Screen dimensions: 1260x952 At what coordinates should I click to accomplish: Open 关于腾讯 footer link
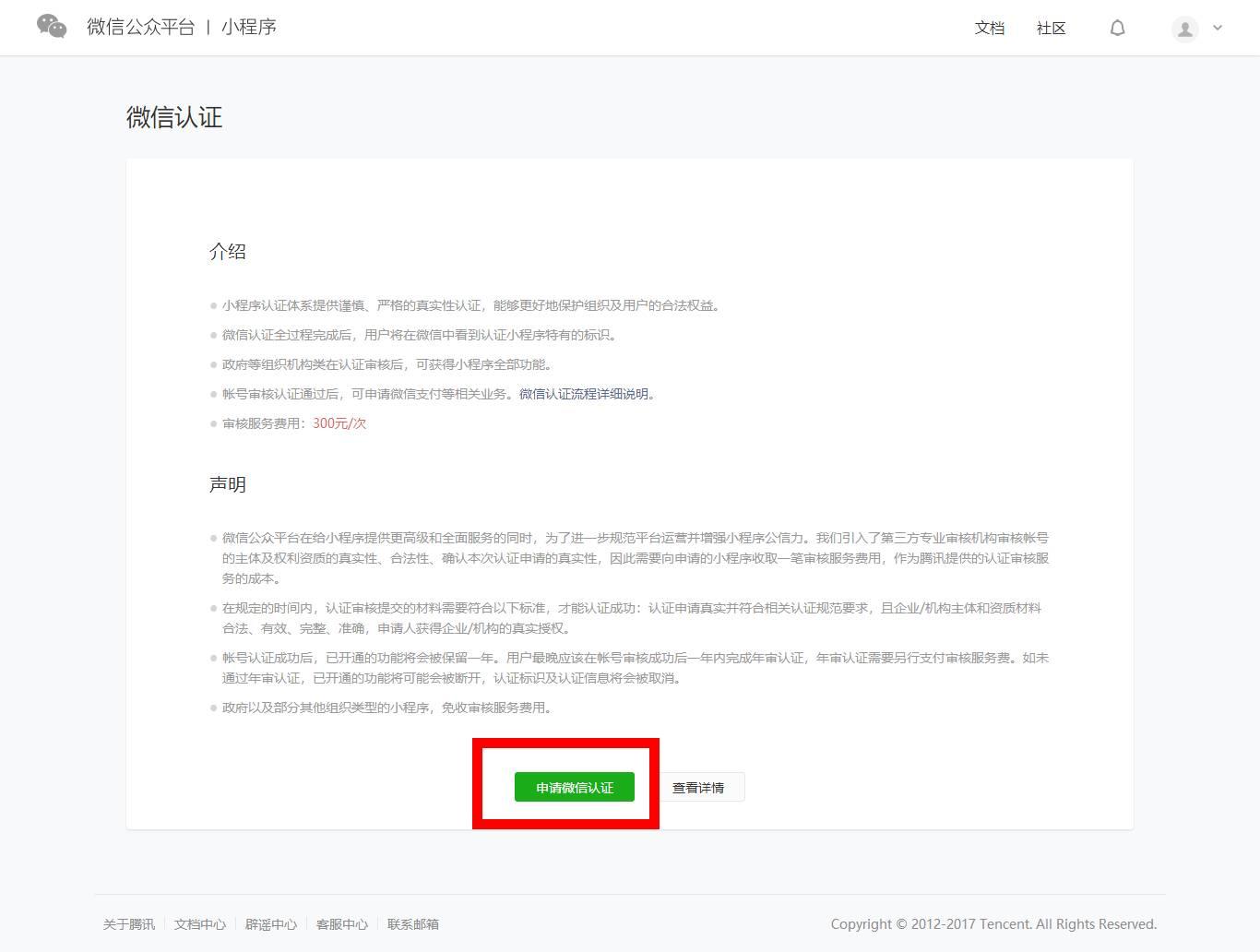point(129,924)
